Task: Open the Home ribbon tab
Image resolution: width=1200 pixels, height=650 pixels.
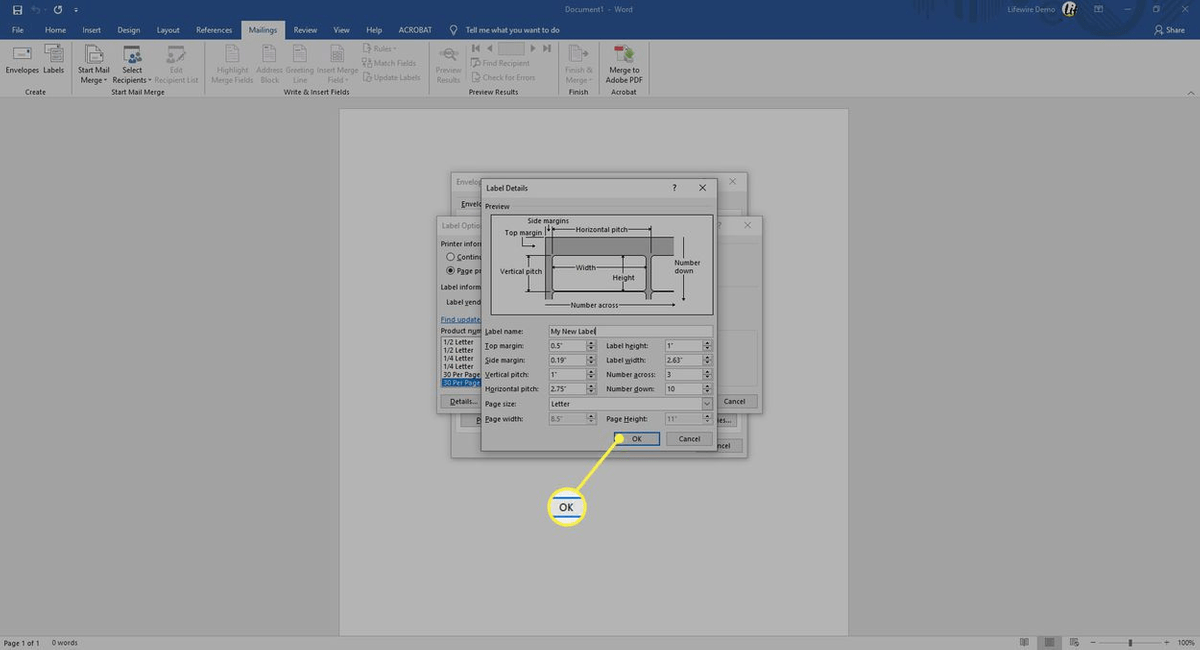Action: (55, 29)
